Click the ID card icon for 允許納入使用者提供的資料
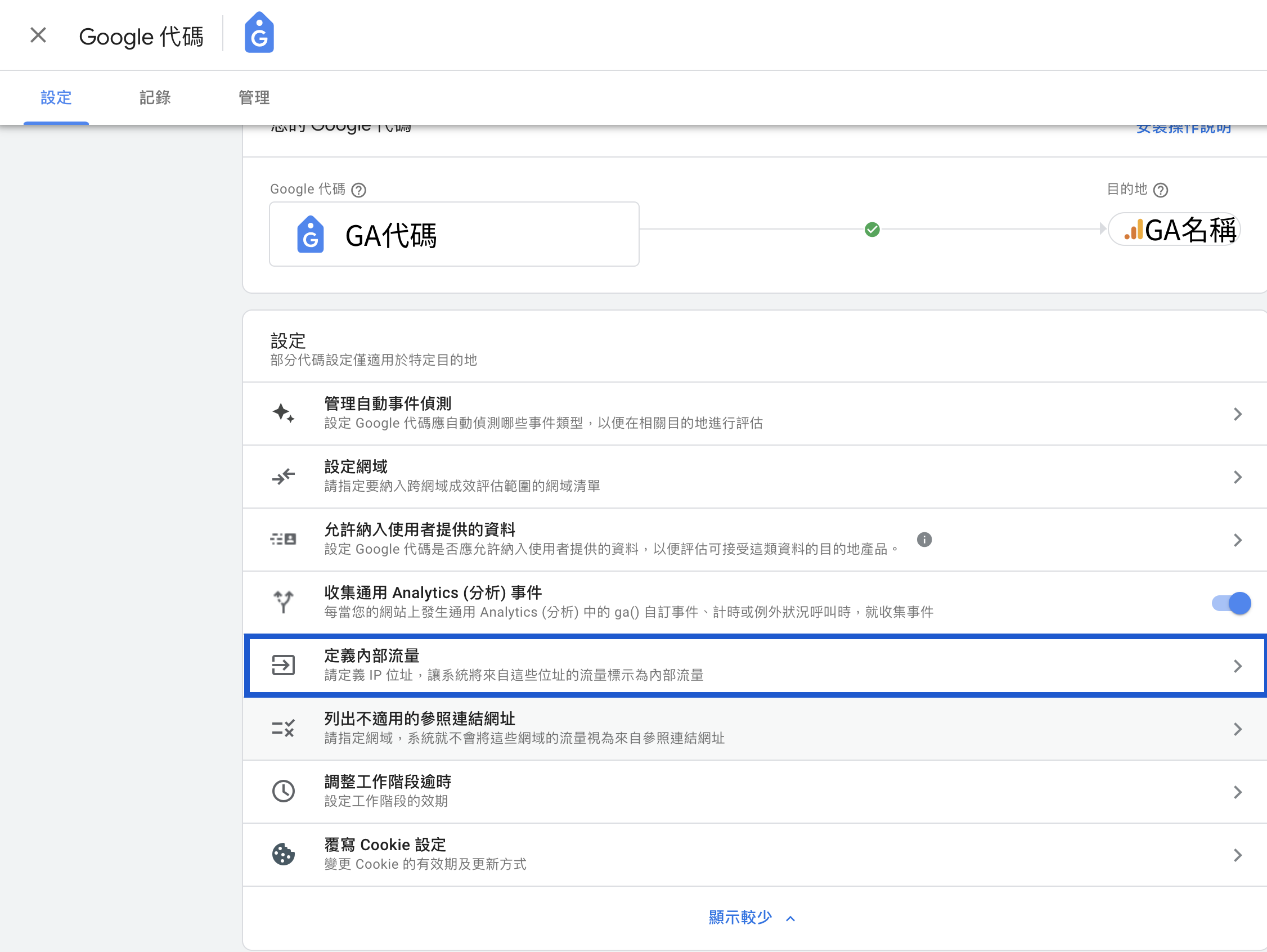 (x=284, y=540)
